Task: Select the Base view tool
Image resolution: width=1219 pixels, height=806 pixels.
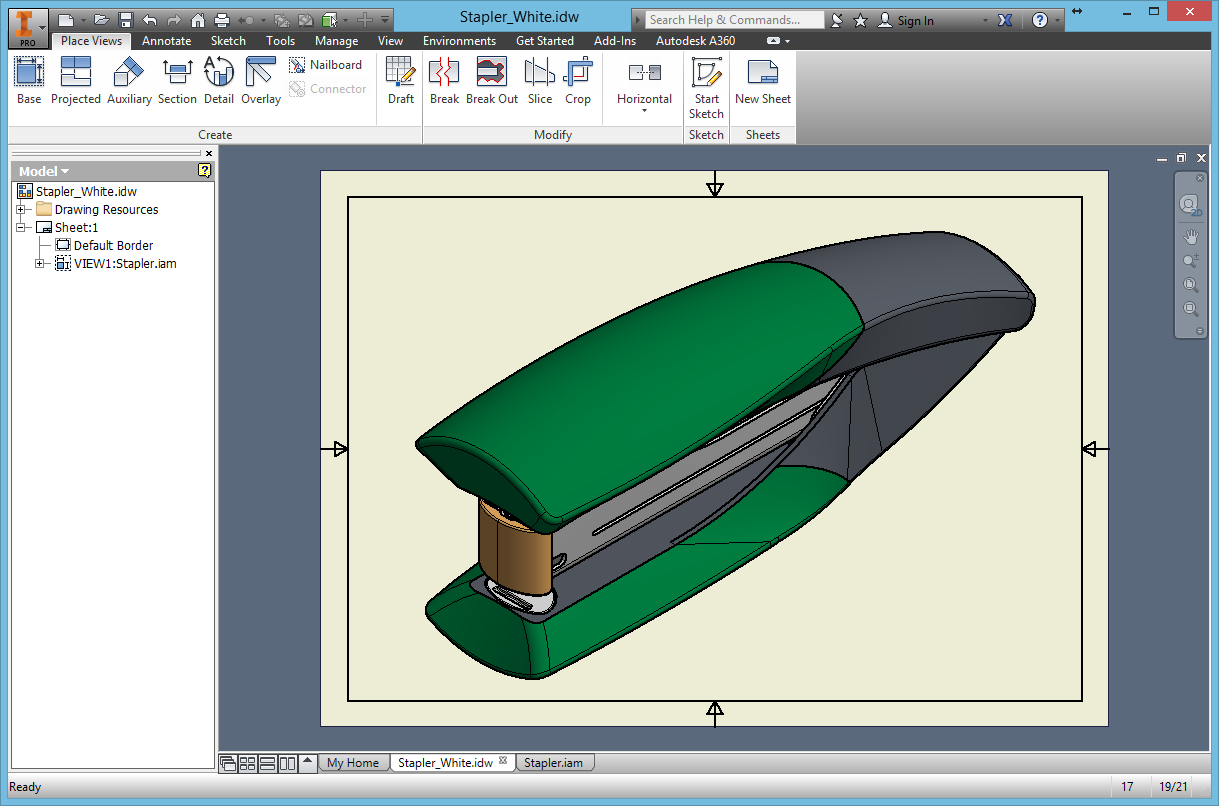Action: pyautogui.click(x=29, y=80)
